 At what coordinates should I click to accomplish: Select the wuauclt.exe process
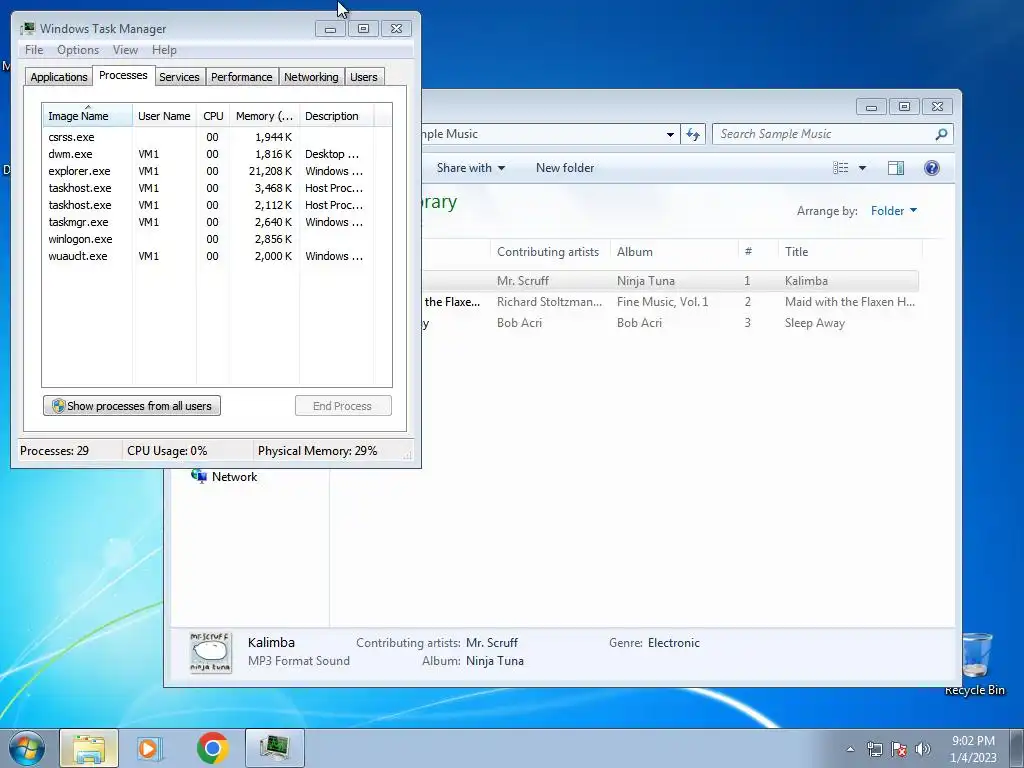pyautogui.click(x=78, y=256)
